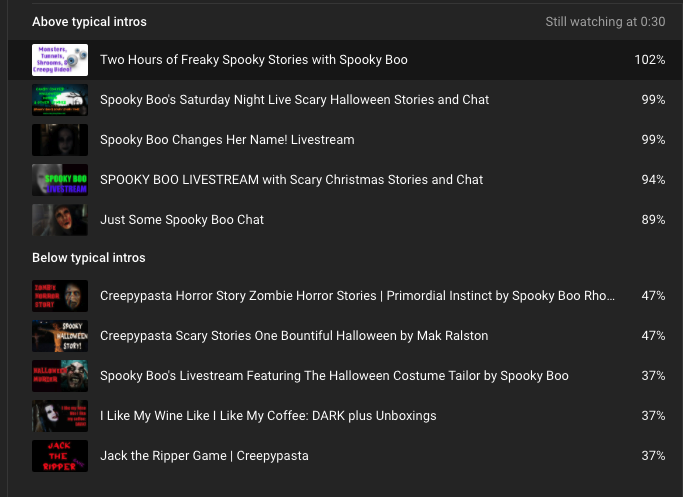Open the Dark plus Unboxings video thumbnail
Viewport: 683px width, 497px height.
coord(60,416)
